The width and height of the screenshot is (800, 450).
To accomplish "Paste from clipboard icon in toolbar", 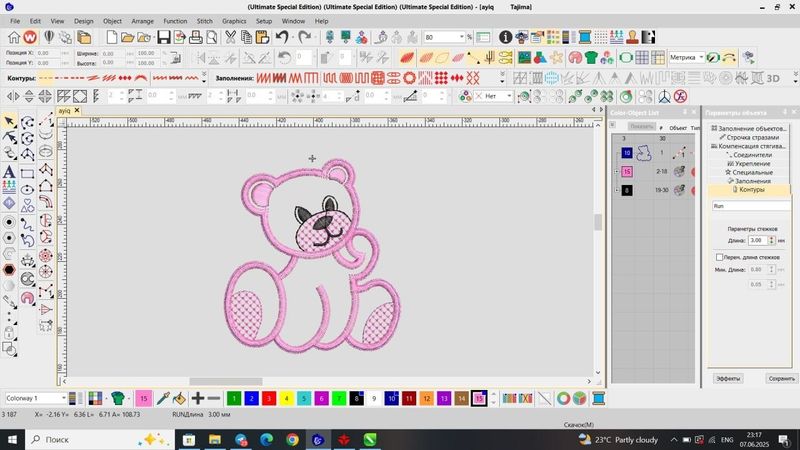I will (x=262, y=37).
